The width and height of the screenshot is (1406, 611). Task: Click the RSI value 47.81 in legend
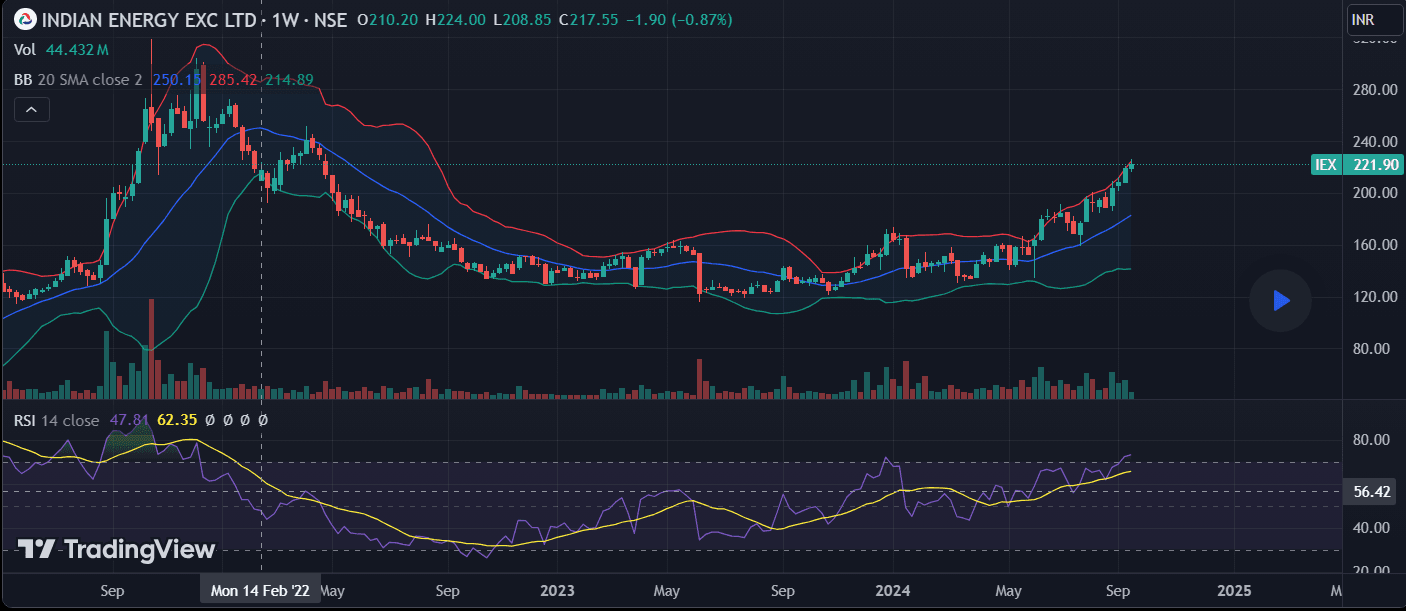point(129,420)
